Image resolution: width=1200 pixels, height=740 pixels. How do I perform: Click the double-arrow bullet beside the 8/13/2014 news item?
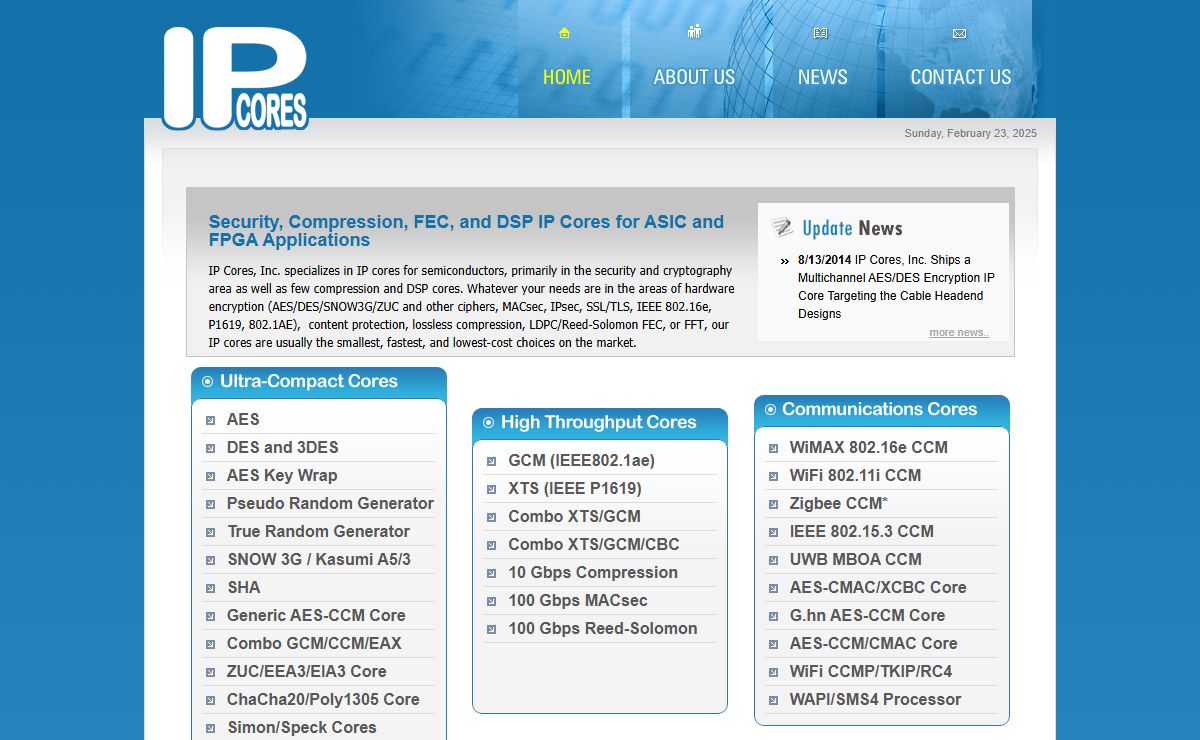tap(785, 261)
